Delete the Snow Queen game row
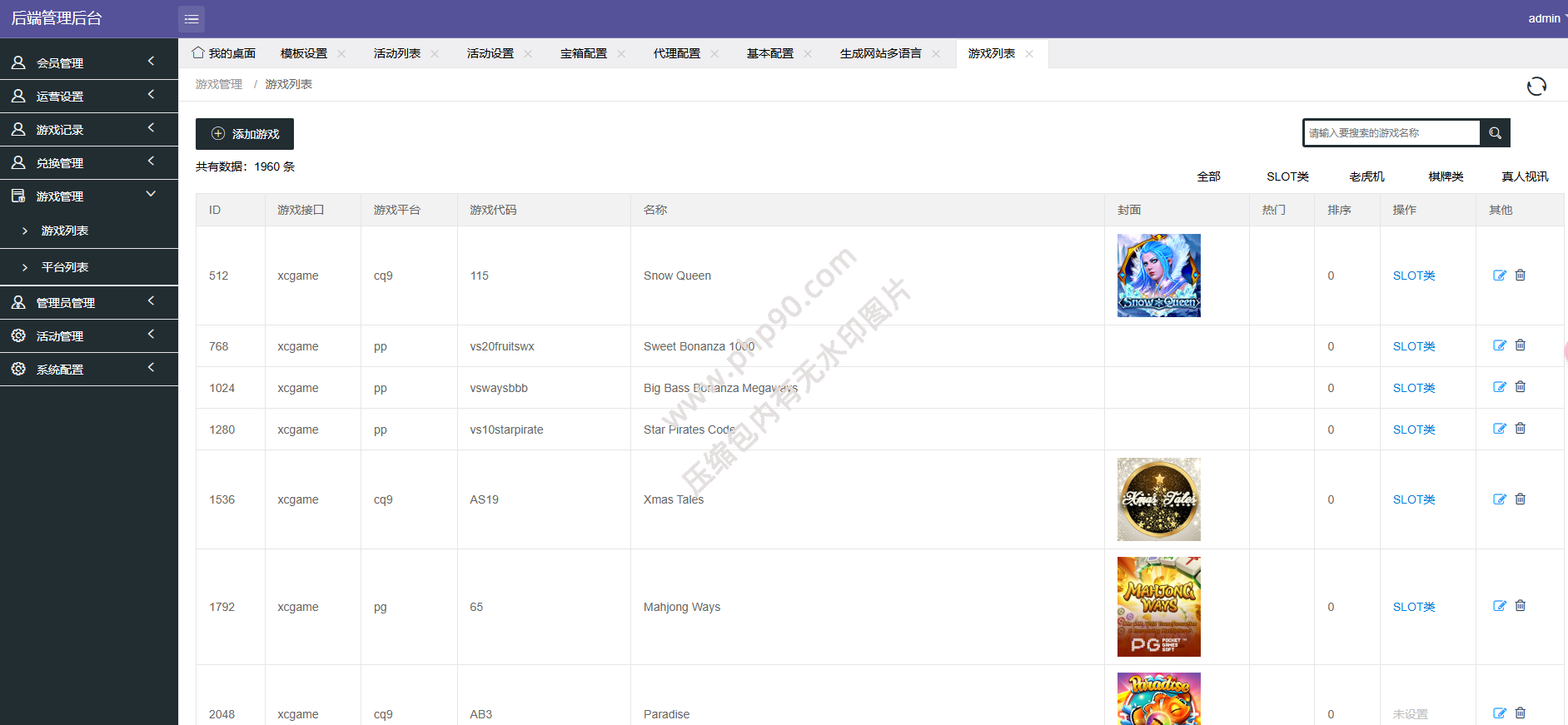This screenshot has height=725, width=1568. pyautogui.click(x=1521, y=276)
